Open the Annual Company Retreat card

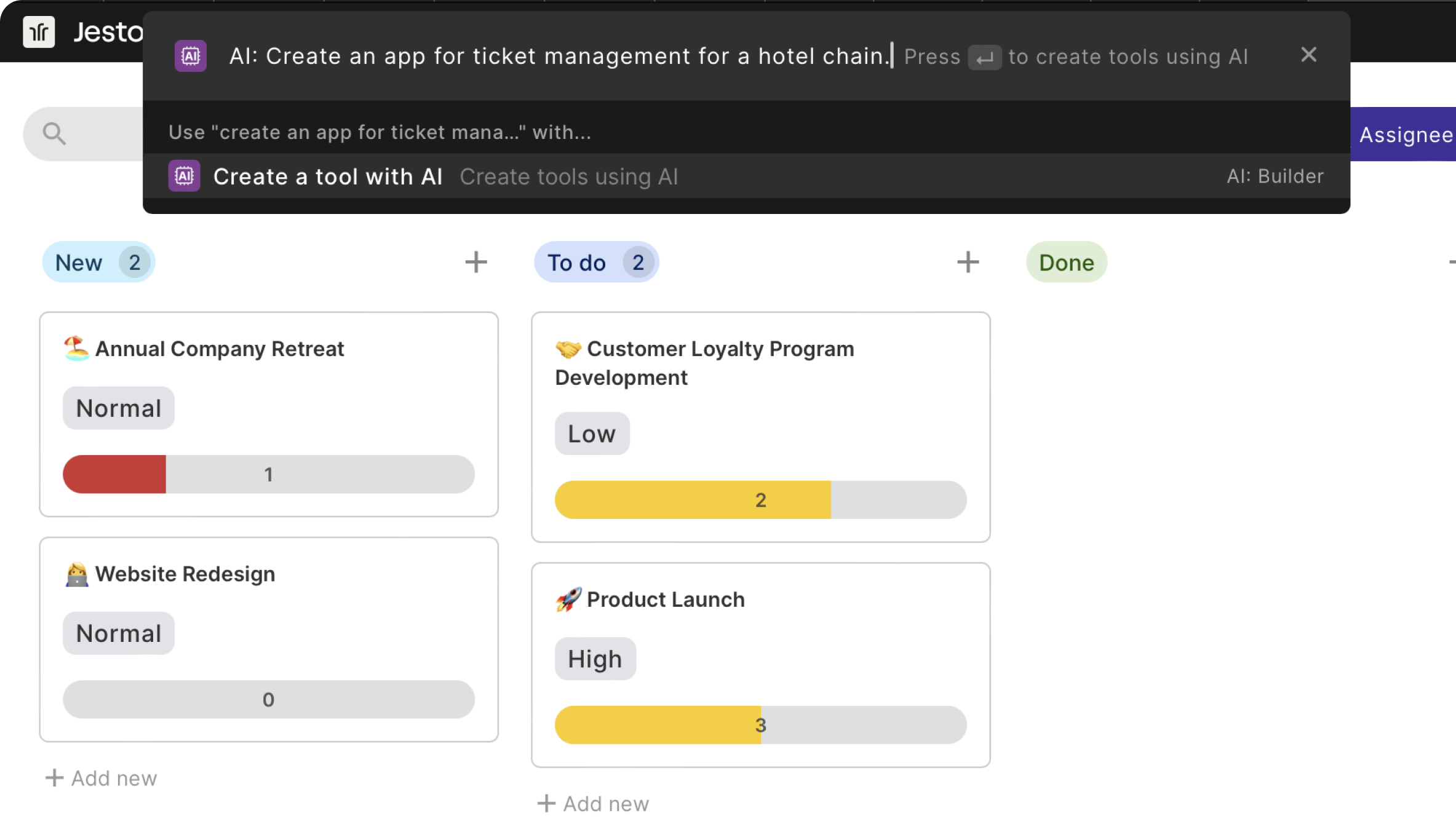(219, 349)
